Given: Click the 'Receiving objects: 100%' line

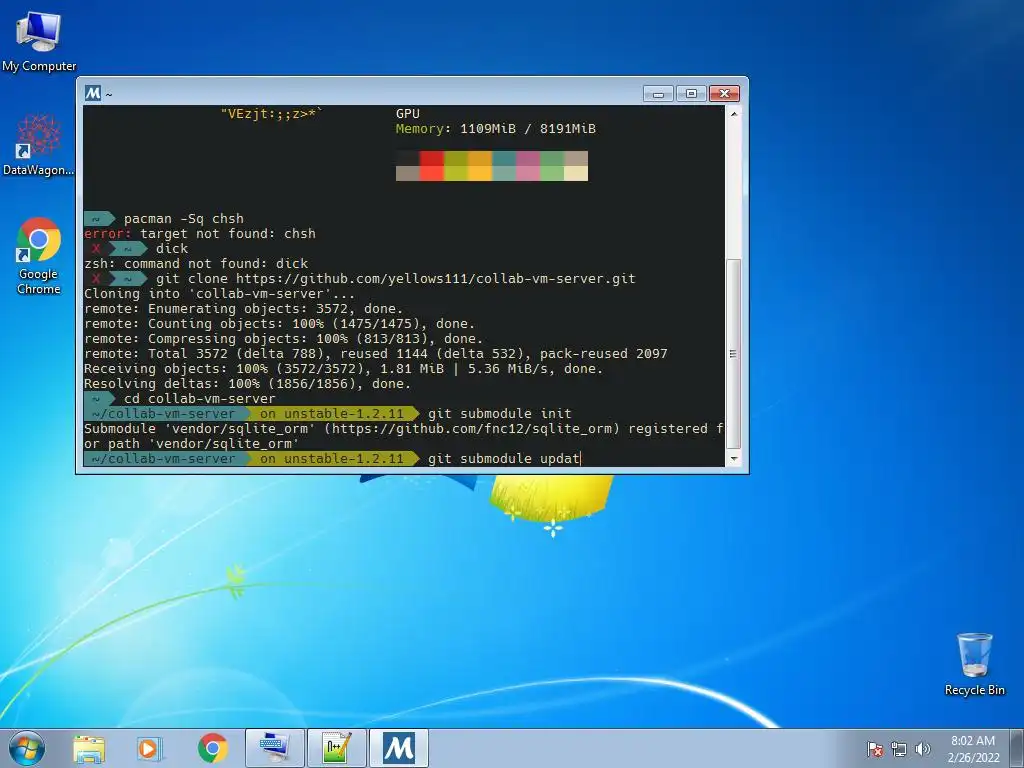Looking at the screenshot, I should 344,369.
